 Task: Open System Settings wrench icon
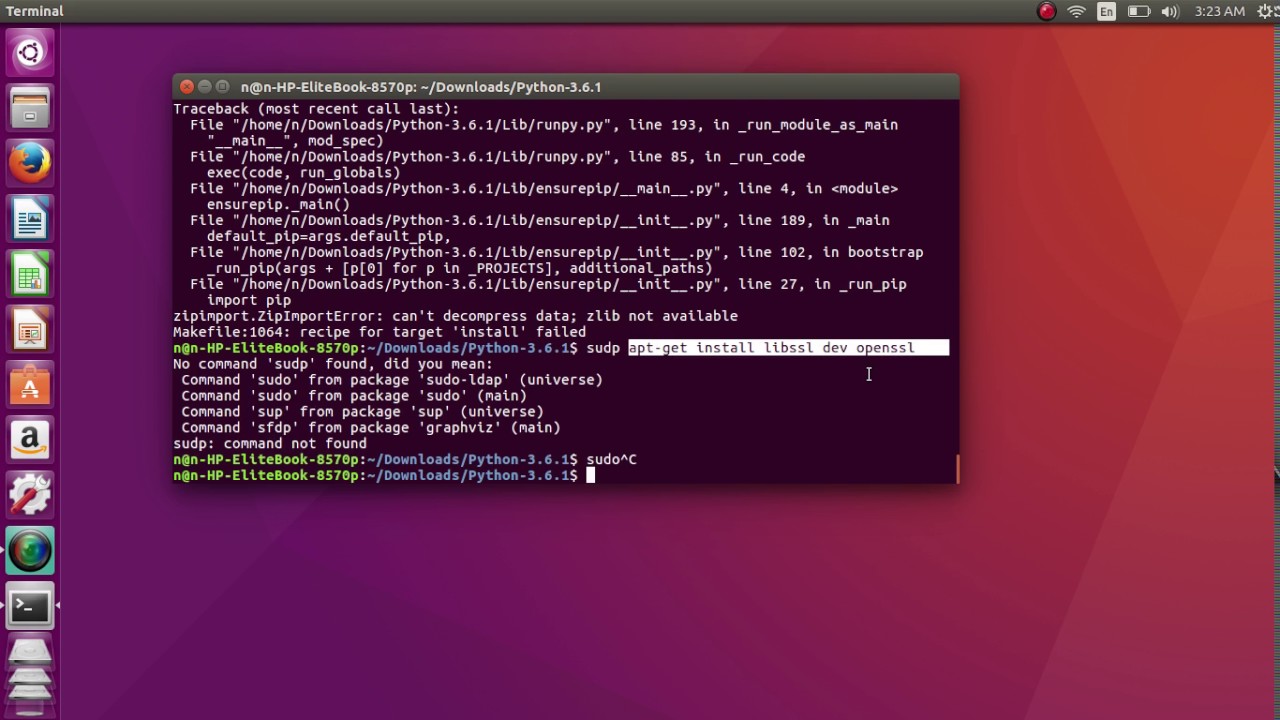29,495
